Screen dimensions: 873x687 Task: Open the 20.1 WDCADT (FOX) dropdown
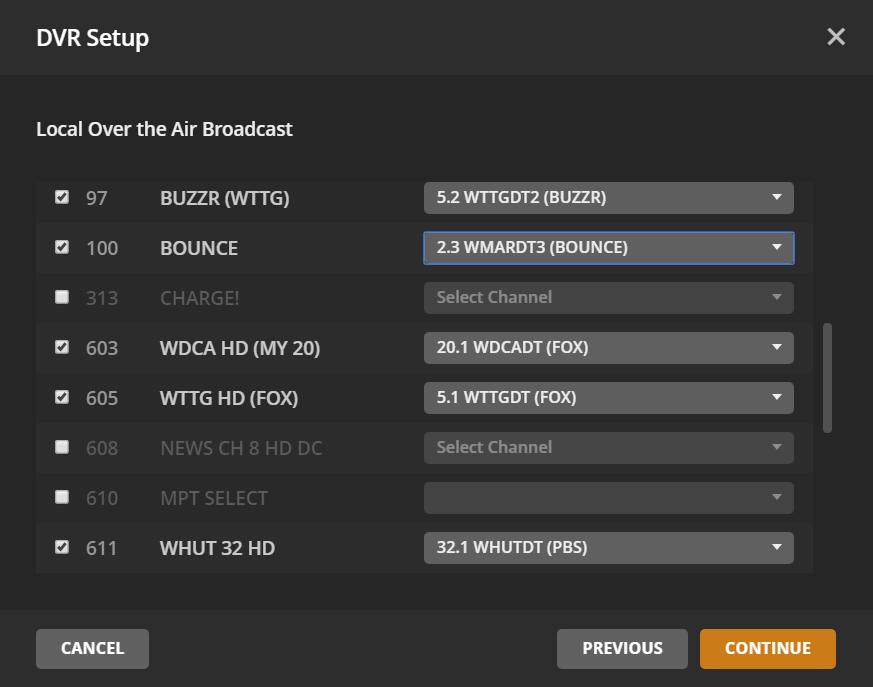point(608,348)
